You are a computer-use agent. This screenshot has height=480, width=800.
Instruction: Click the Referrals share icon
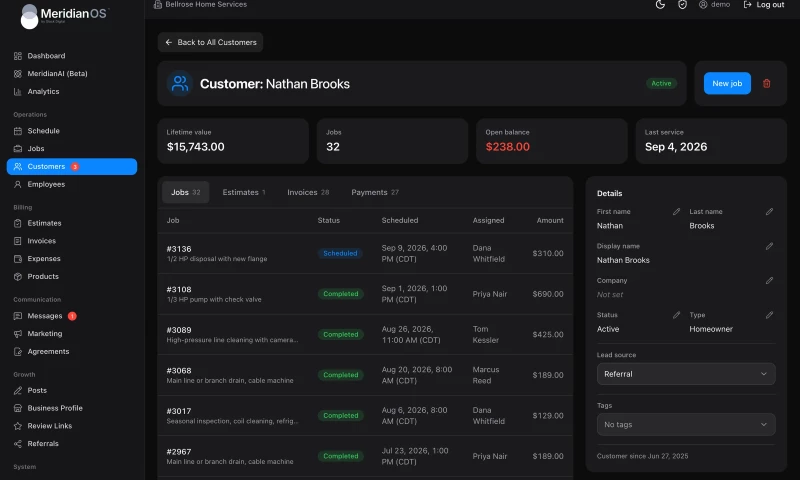pyautogui.click(x=18, y=444)
